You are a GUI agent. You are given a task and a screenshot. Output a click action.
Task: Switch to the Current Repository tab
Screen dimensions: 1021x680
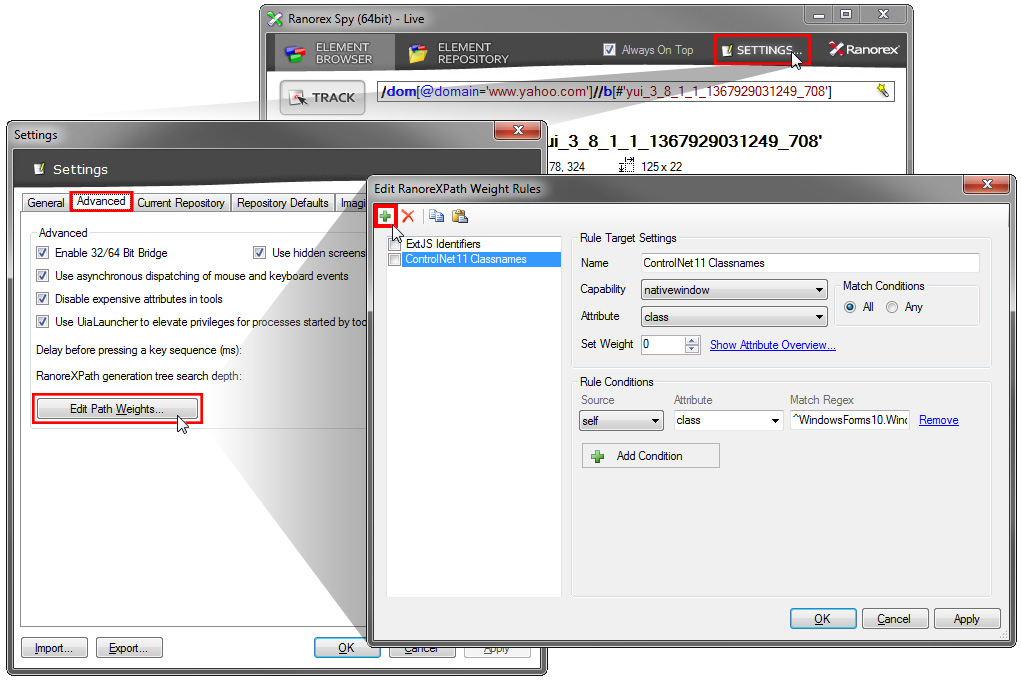click(181, 203)
